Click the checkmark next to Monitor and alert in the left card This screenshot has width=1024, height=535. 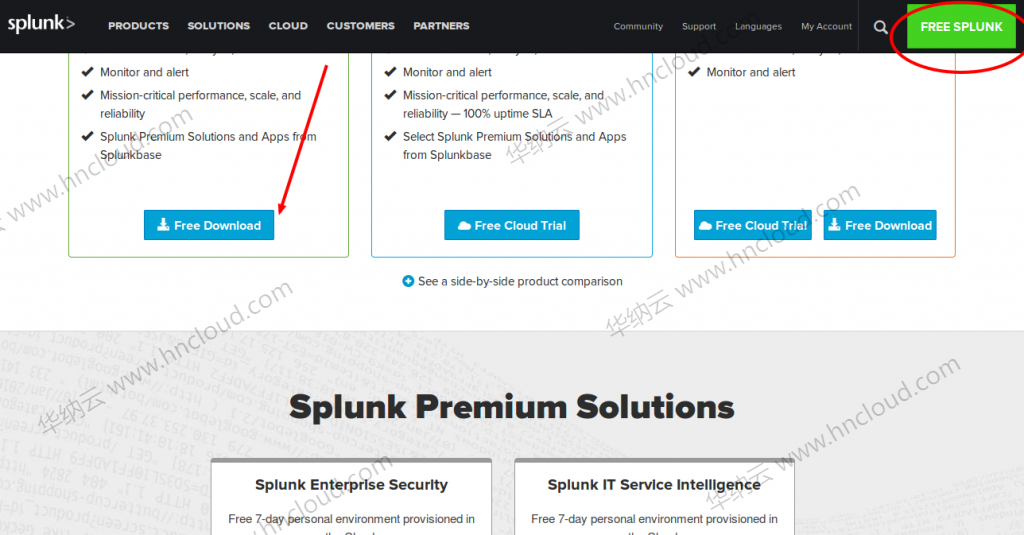coord(87,72)
